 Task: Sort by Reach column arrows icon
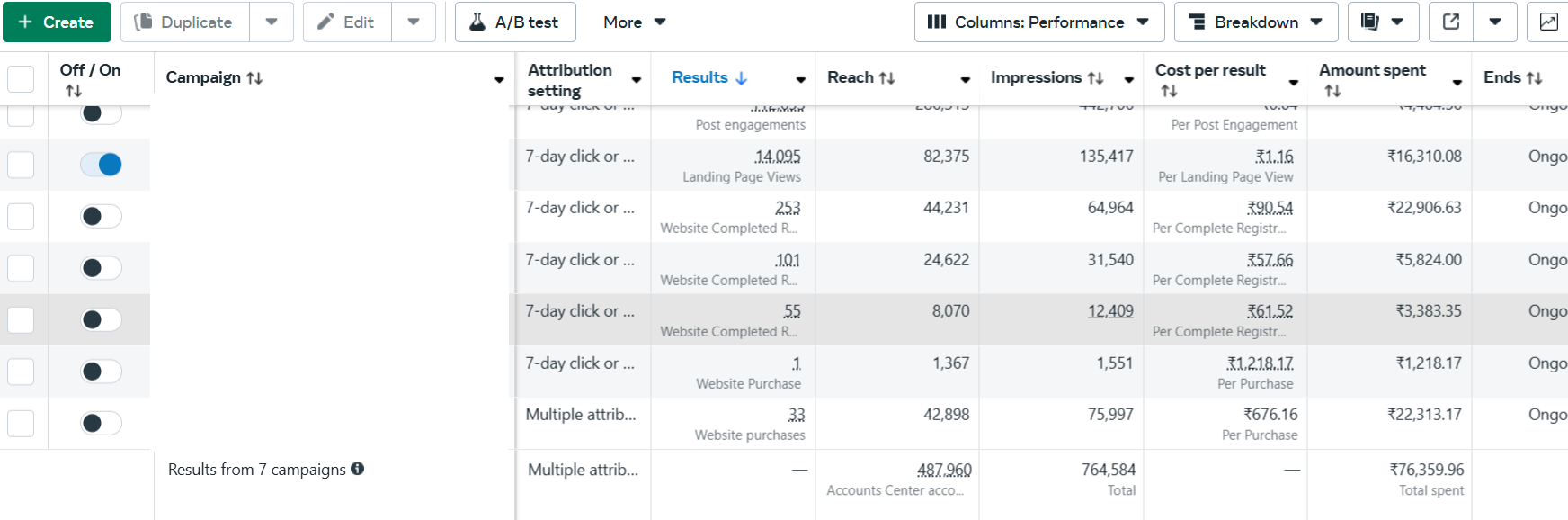pyautogui.click(x=886, y=78)
